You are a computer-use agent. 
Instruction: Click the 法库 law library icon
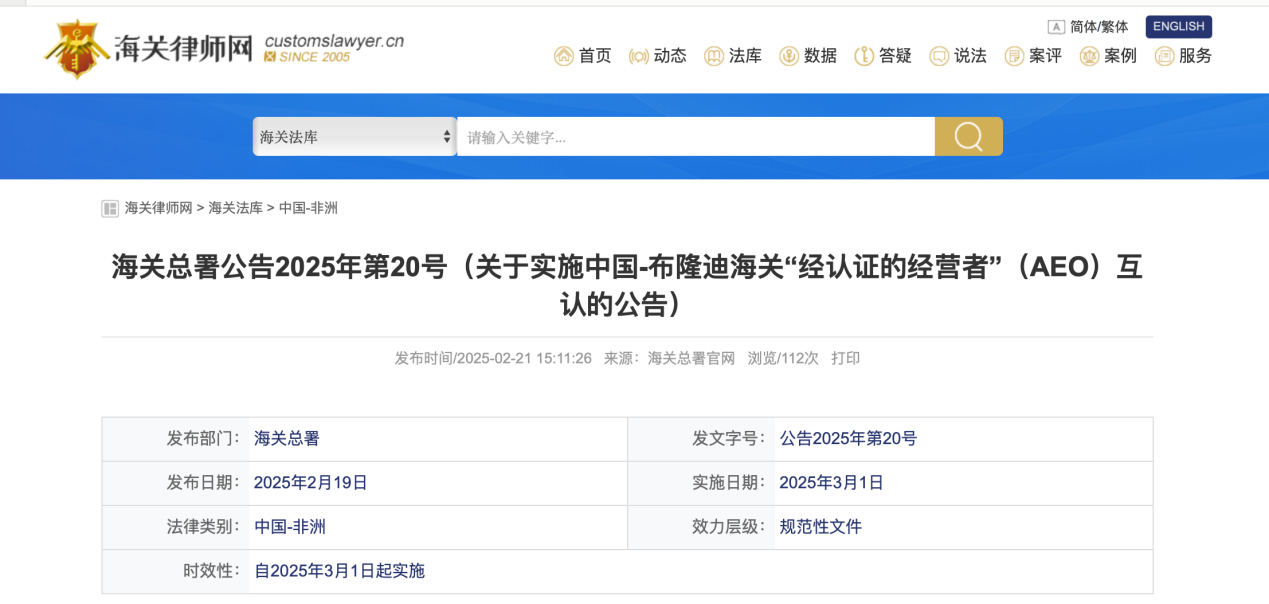click(714, 56)
